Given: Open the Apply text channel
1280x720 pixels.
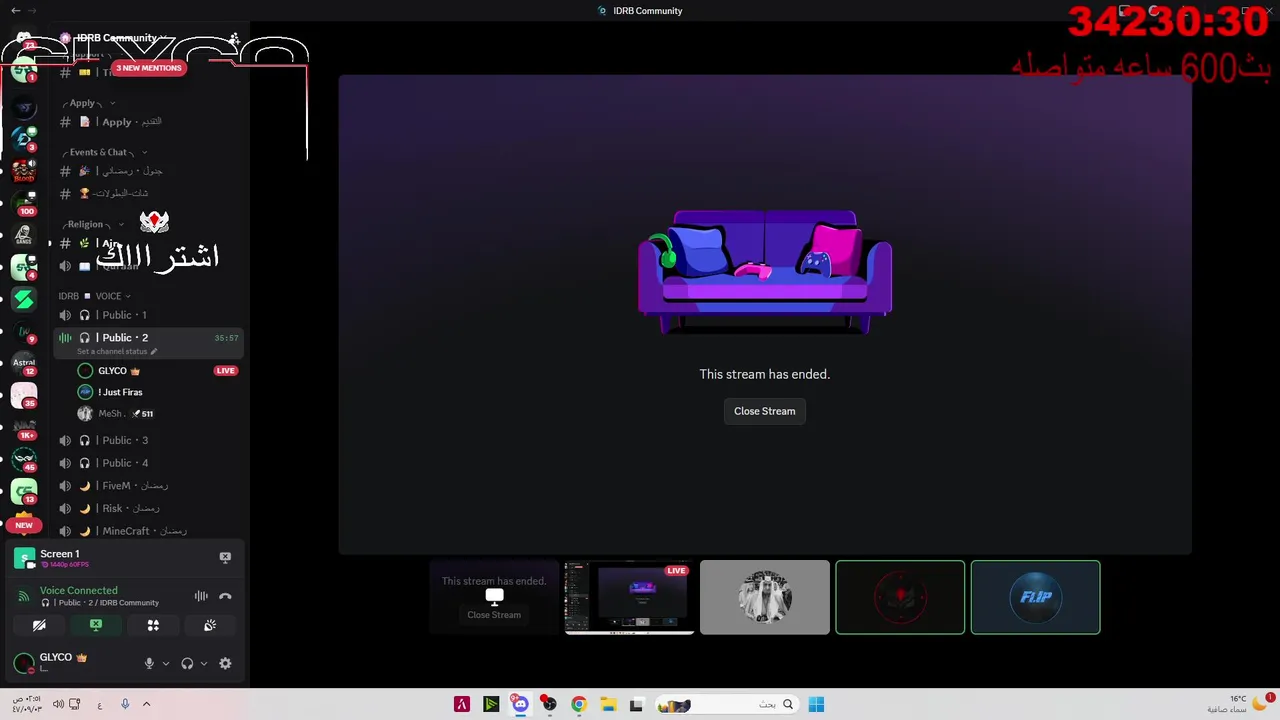Looking at the screenshot, I should pos(149,122).
